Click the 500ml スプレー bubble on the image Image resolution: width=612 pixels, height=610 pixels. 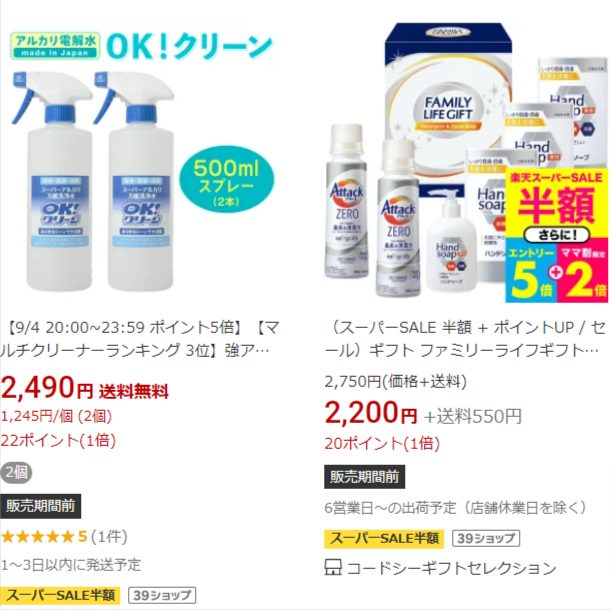[x=226, y=179]
